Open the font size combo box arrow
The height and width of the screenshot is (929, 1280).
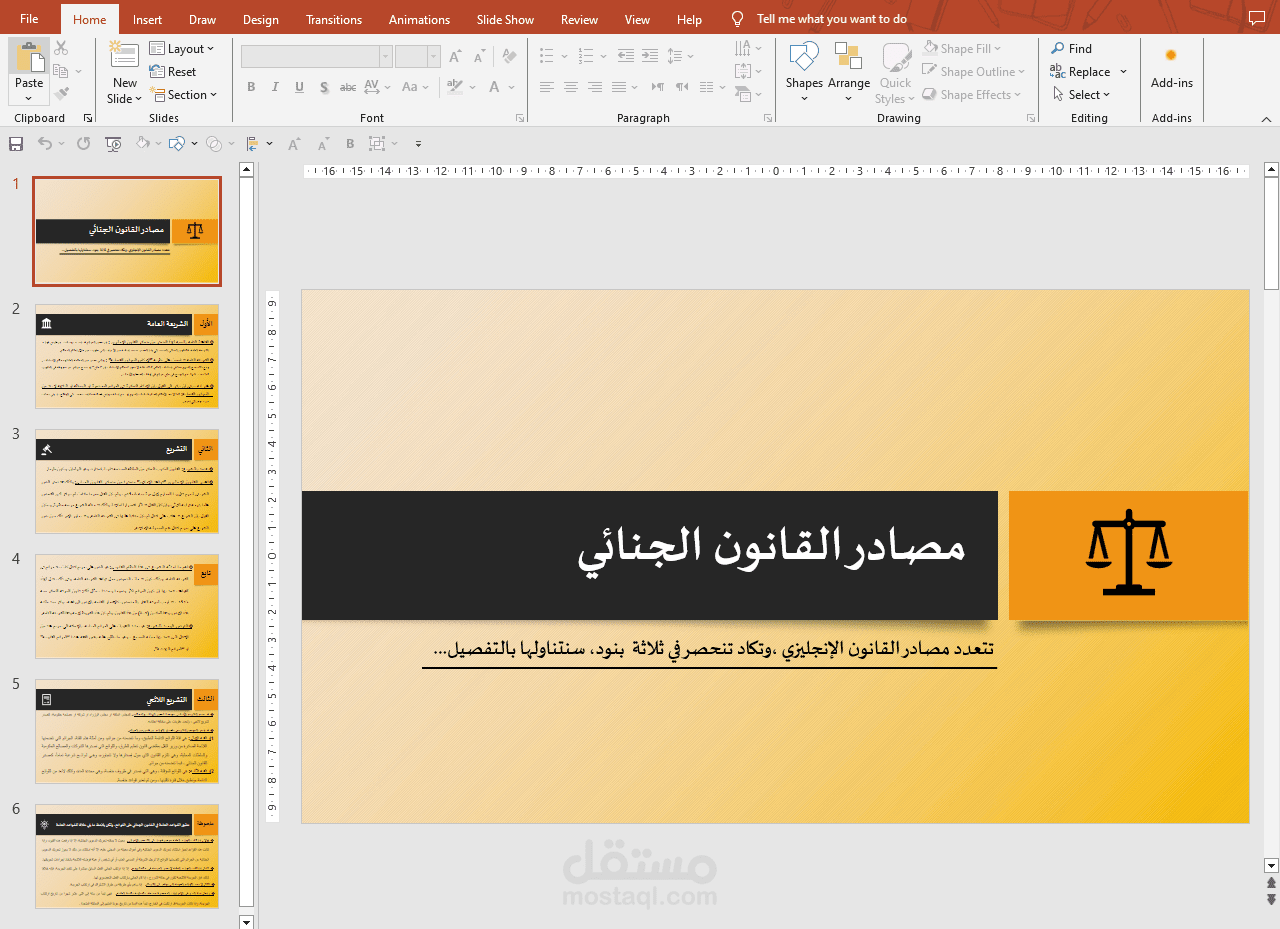tap(434, 57)
